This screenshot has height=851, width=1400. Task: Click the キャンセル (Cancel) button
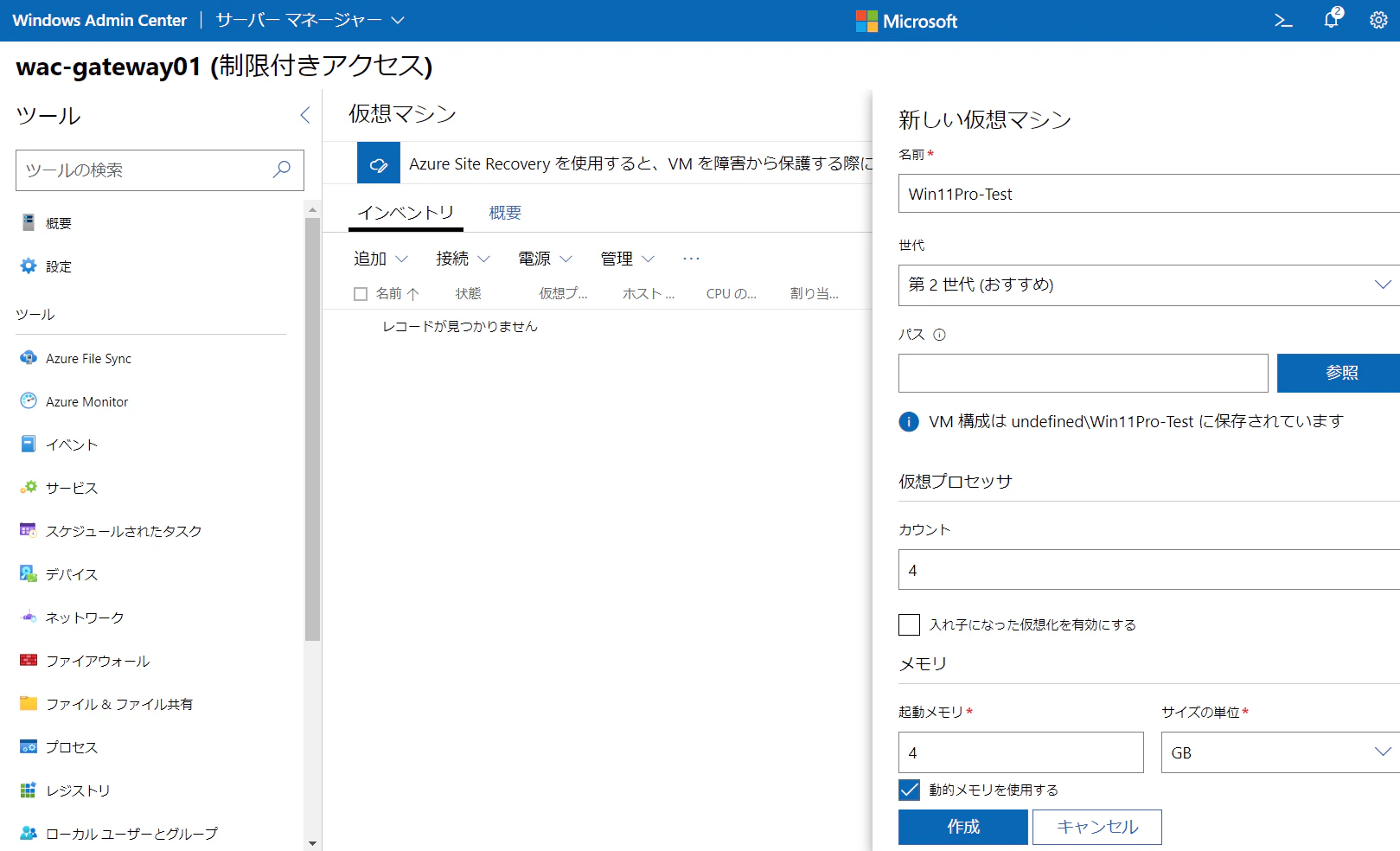click(1097, 827)
